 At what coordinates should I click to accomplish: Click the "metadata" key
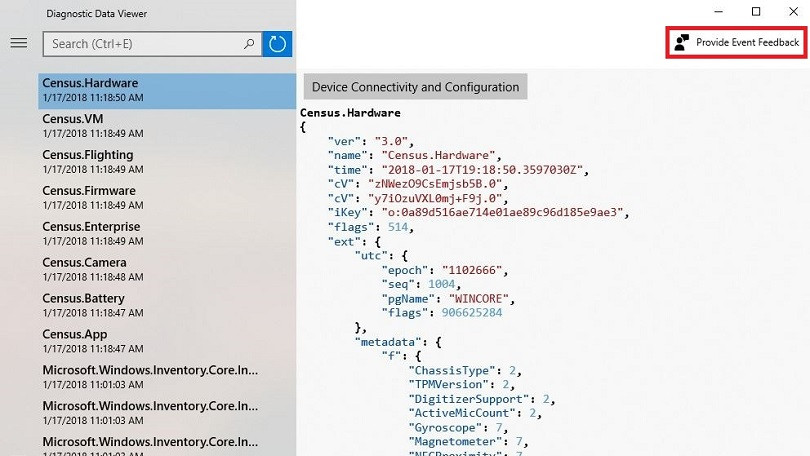pos(387,342)
